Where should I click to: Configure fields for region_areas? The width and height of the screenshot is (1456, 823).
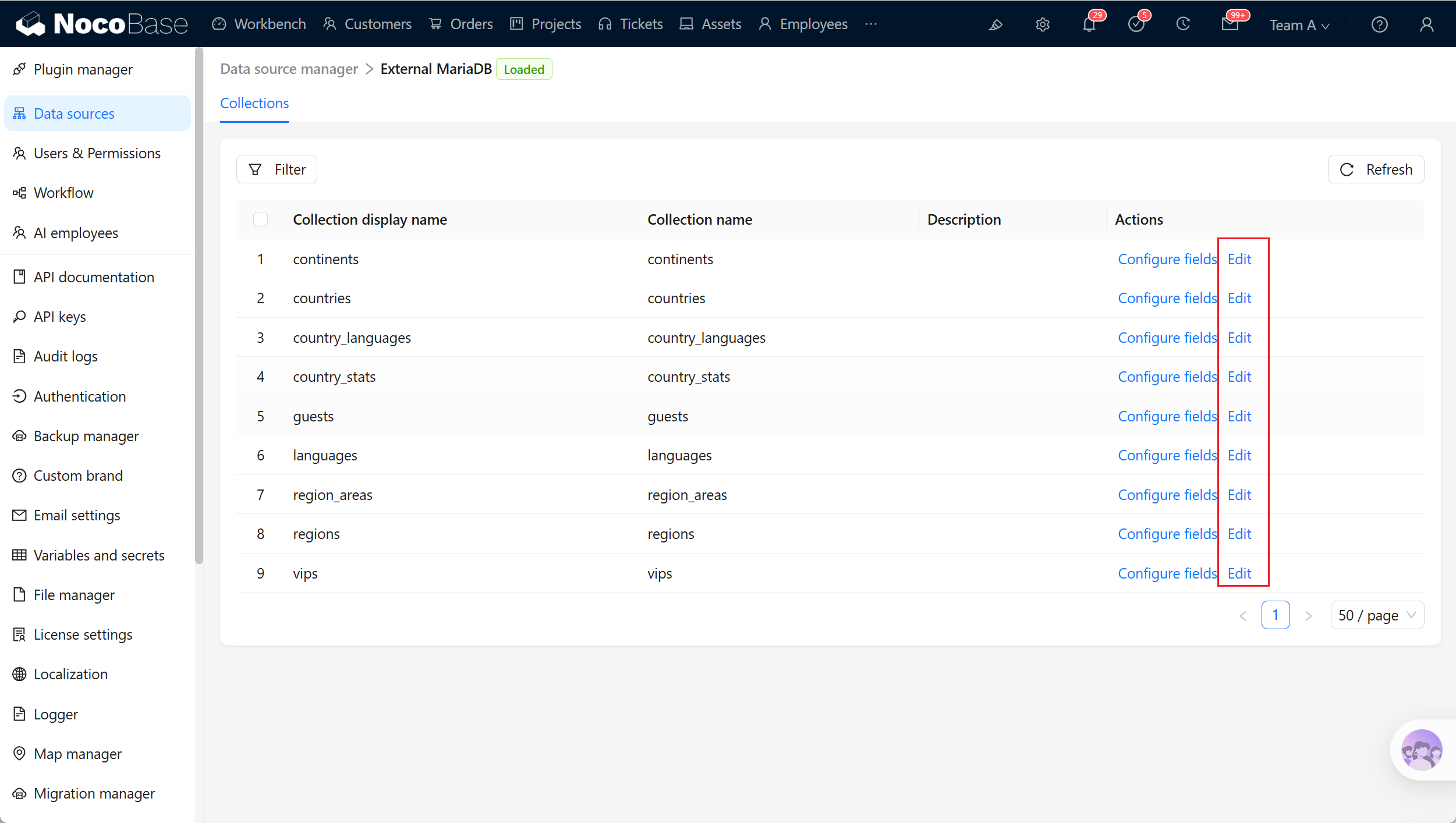[1167, 495]
